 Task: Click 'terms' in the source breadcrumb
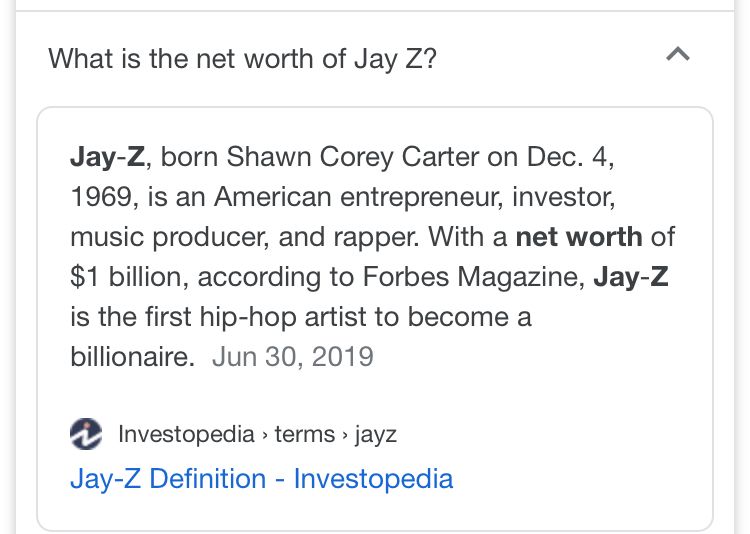305,434
